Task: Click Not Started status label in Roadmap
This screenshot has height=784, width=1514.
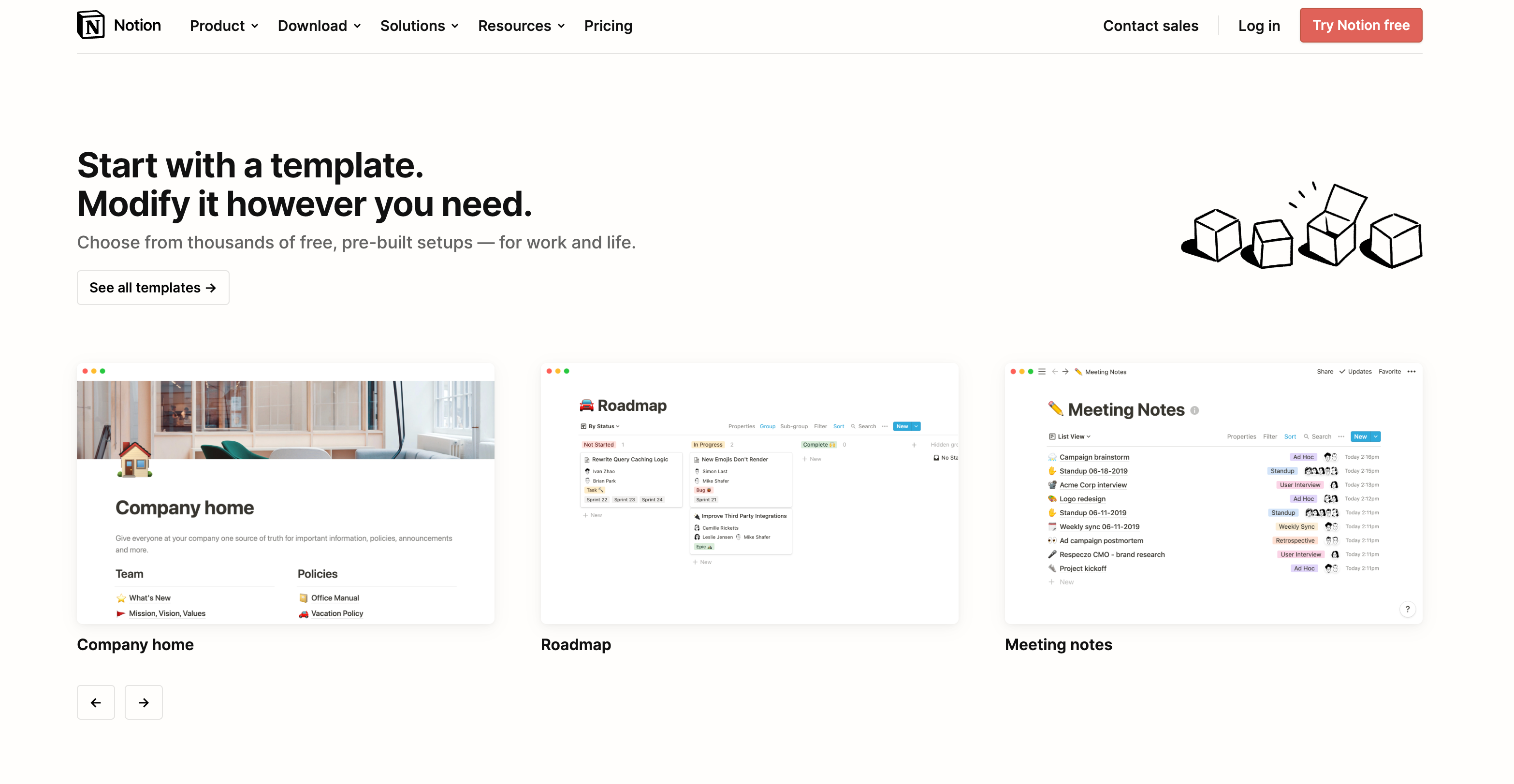Action: [598, 445]
